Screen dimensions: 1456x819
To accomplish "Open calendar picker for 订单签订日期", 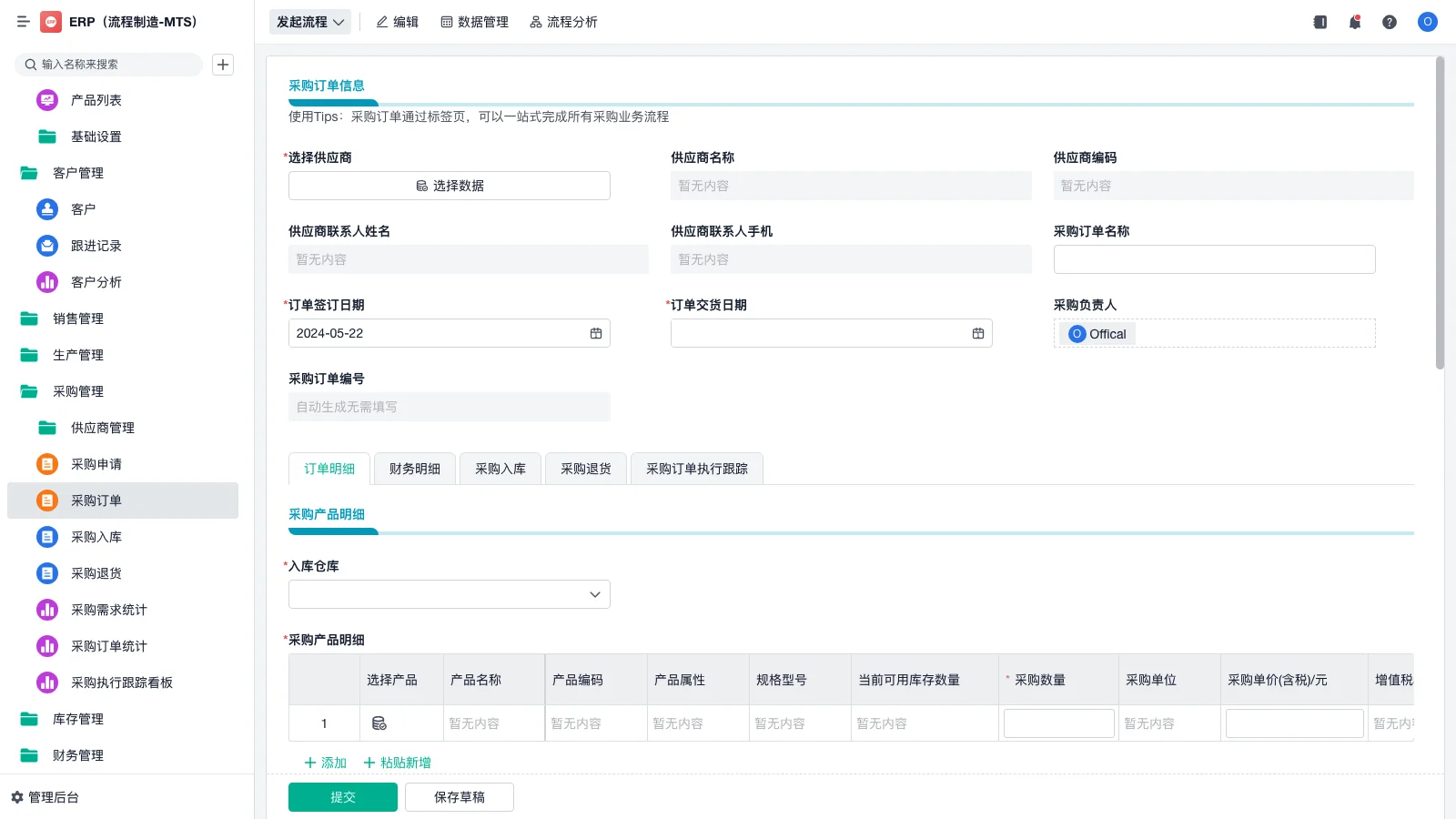I will (596, 333).
